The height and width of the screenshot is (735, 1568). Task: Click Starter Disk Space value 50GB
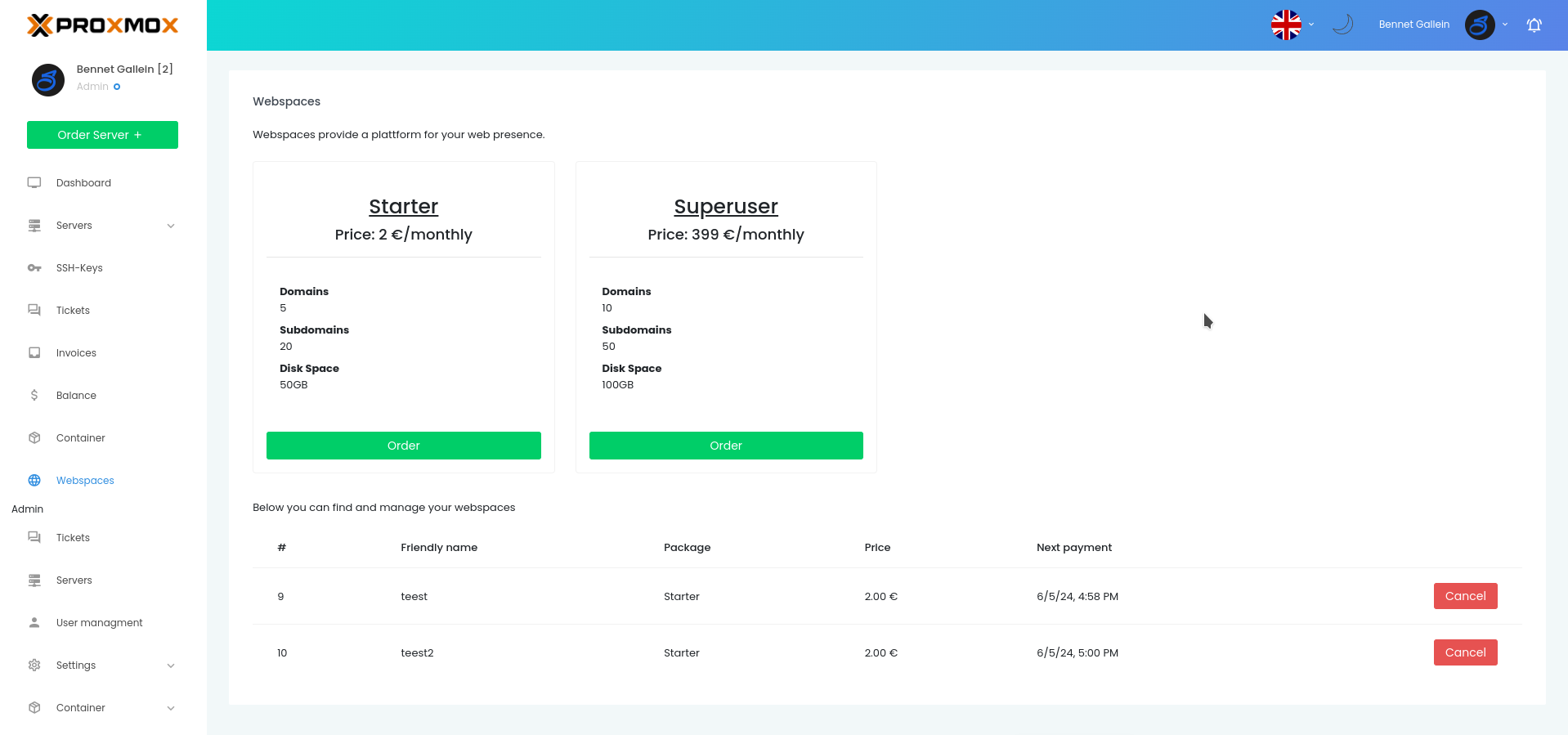pos(293,385)
